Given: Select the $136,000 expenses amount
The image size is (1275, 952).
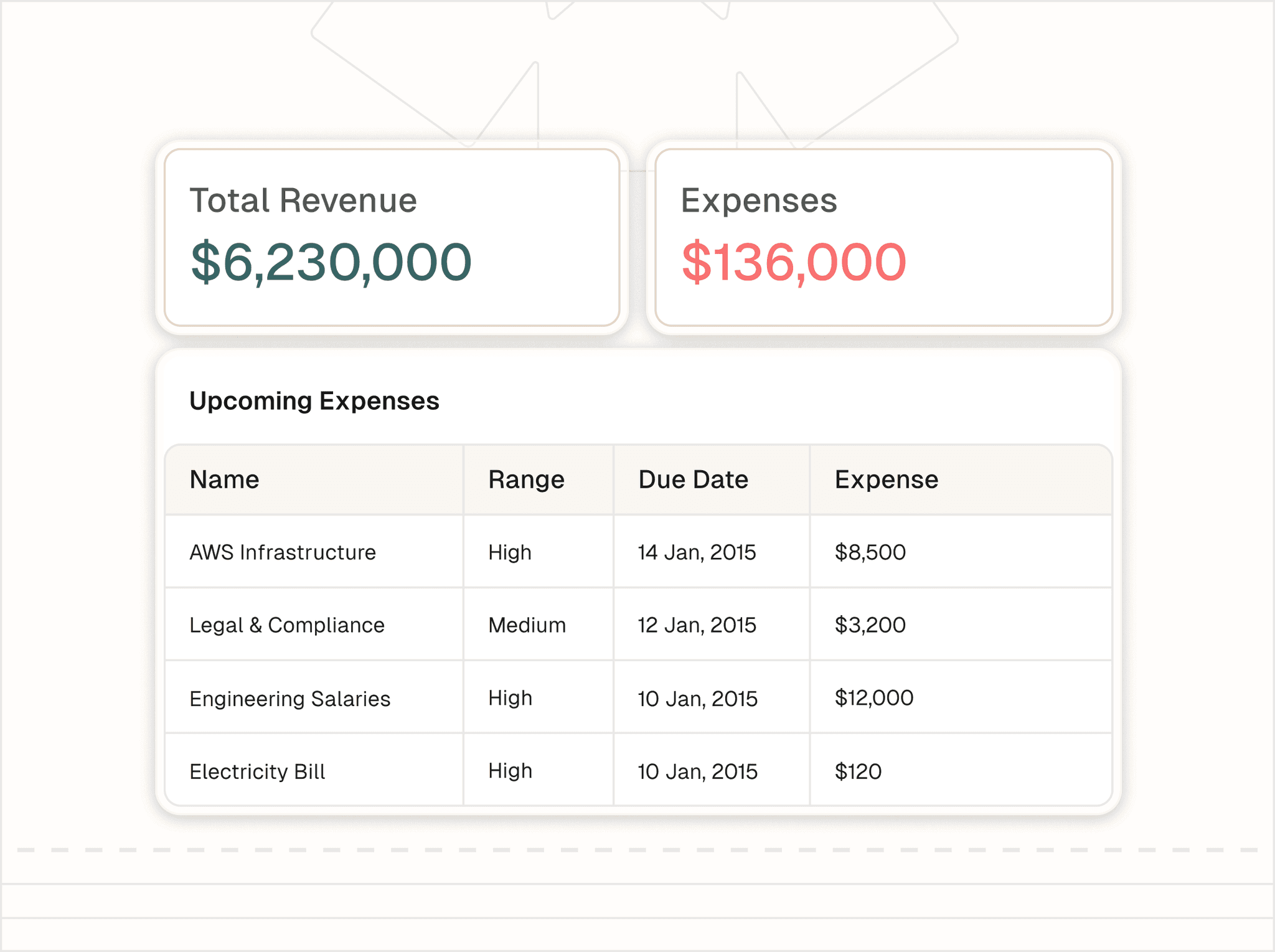Looking at the screenshot, I should (x=793, y=262).
